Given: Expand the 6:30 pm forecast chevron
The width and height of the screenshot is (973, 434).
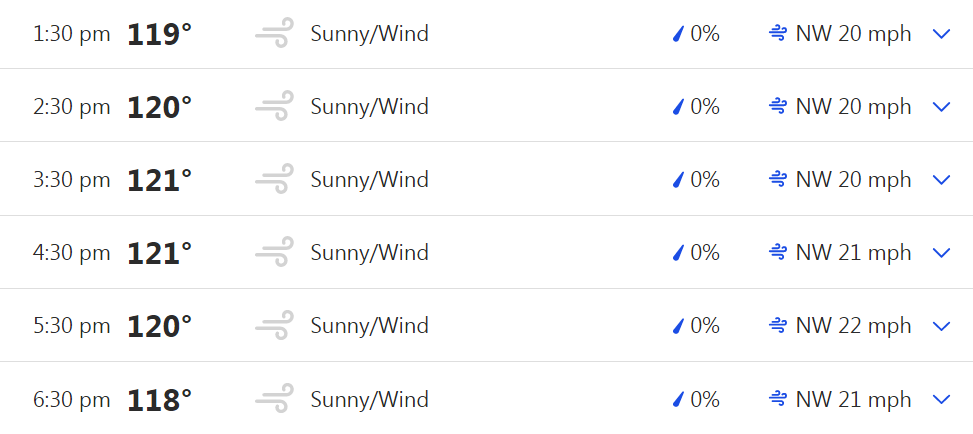Looking at the screenshot, I should click(940, 400).
